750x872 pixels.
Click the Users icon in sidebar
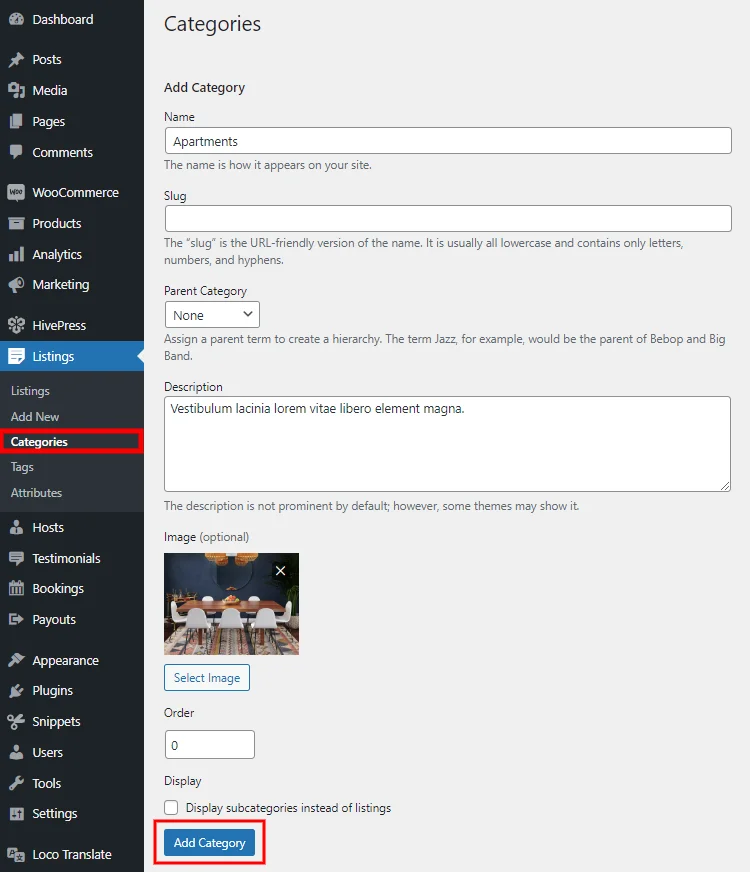coord(17,752)
